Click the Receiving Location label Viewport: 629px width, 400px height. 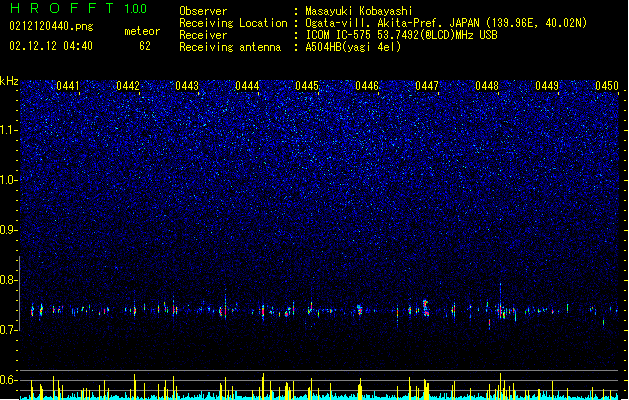[233, 23]
